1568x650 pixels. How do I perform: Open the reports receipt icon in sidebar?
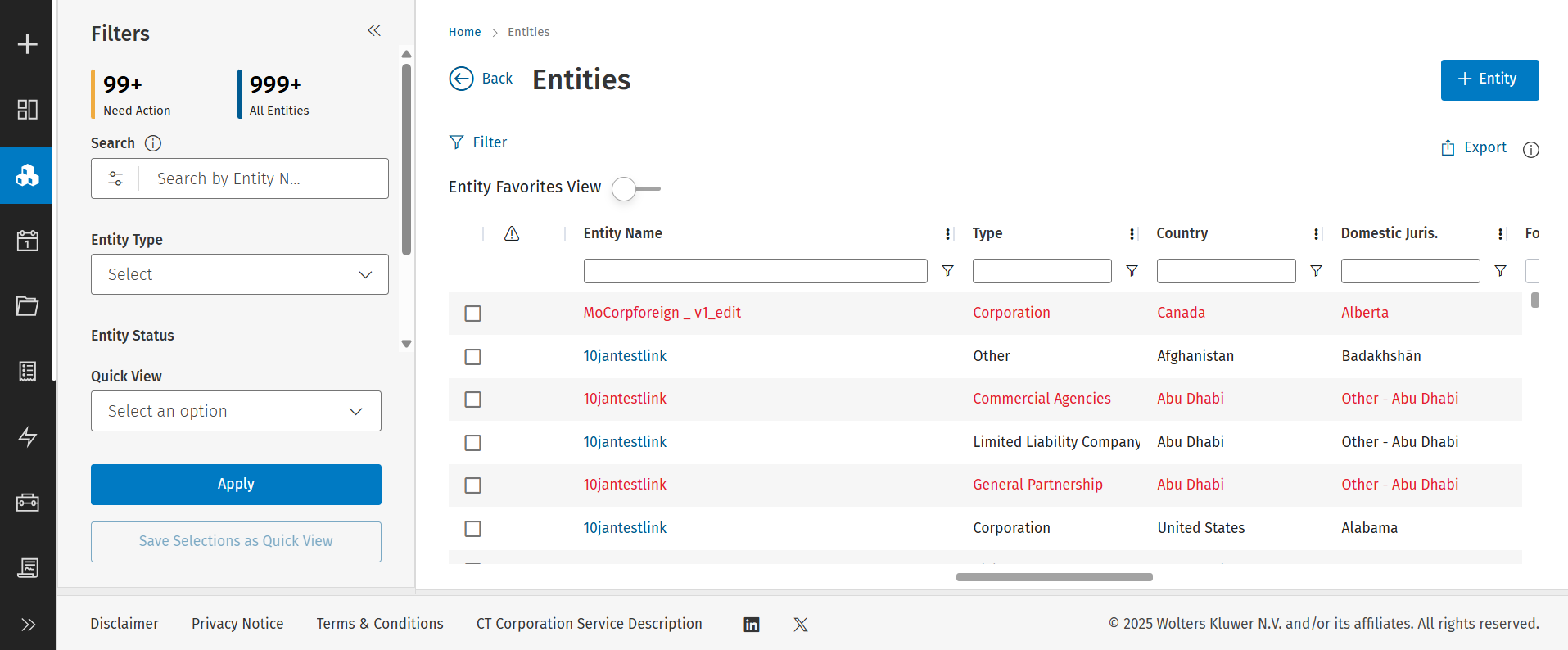28,567
